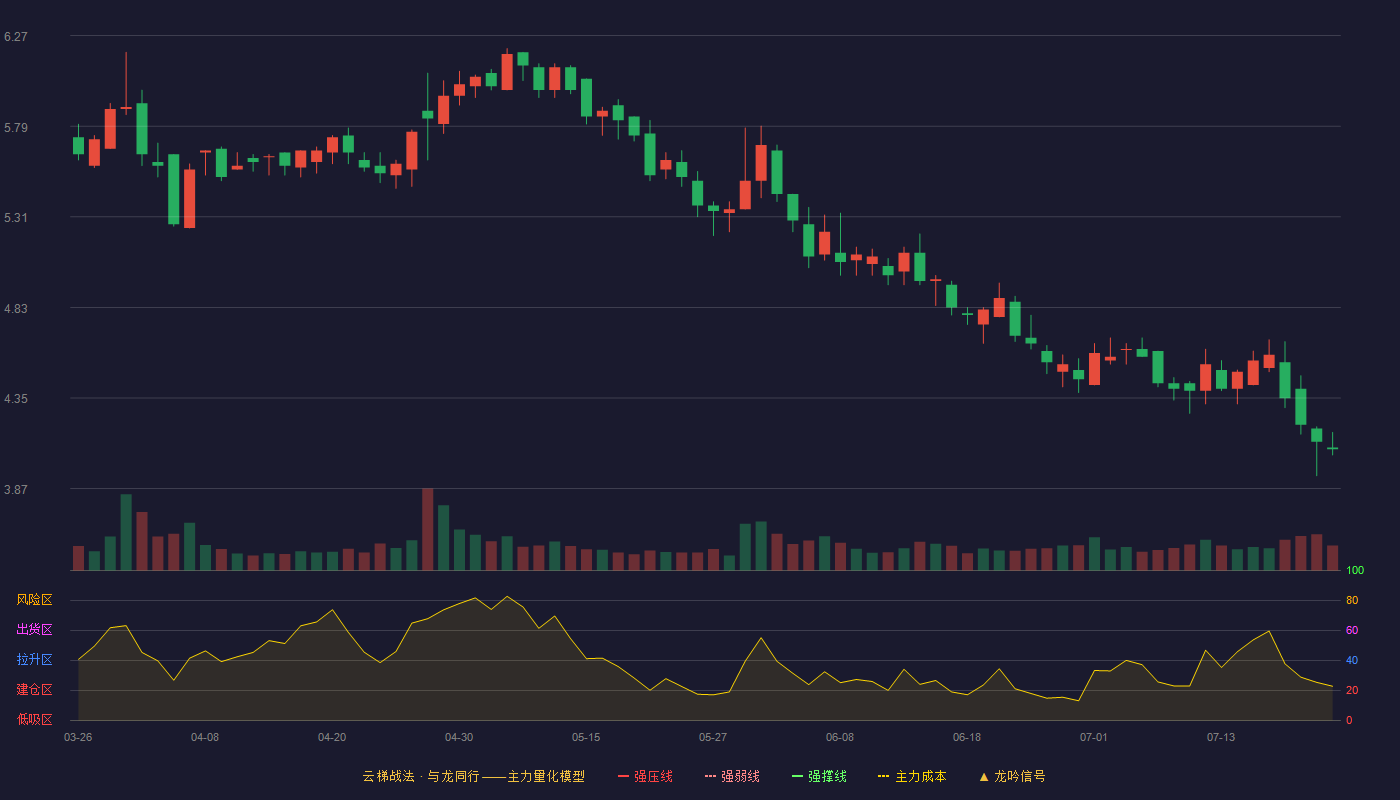Click the 80 indicator scale value
The height and width of the screenshot is (800, 1400).
click(1352, 600)
